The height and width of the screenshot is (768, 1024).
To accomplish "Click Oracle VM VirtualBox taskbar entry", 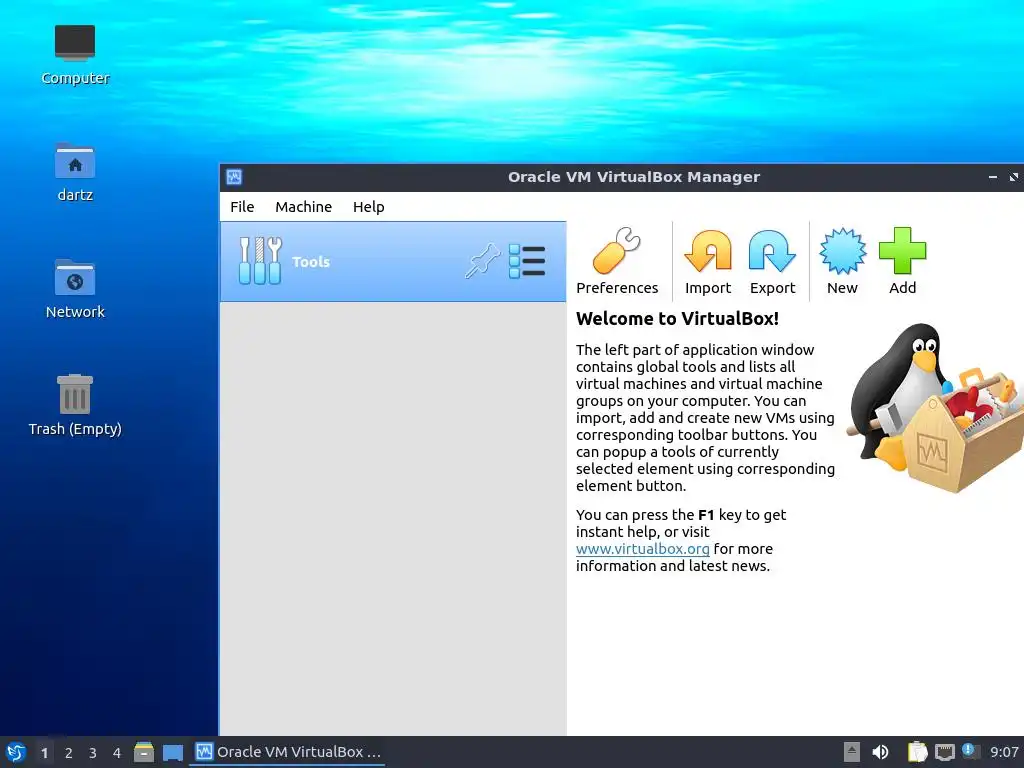I will coord(288,752).
